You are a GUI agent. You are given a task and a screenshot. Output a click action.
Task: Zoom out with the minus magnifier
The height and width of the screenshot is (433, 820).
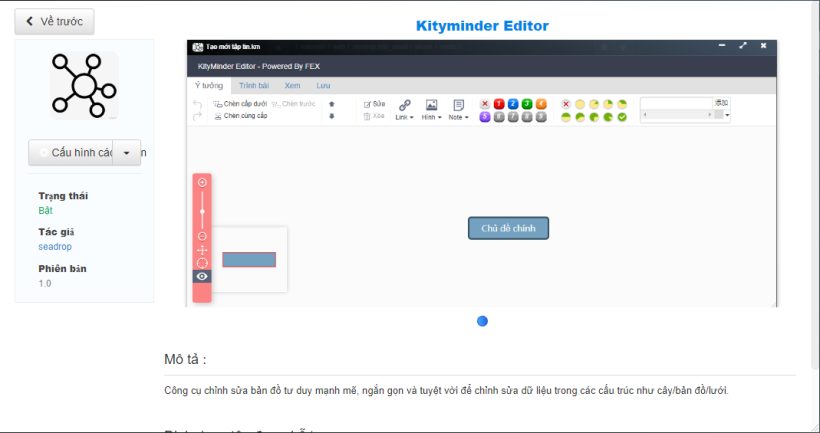click(x=202, y=236)
